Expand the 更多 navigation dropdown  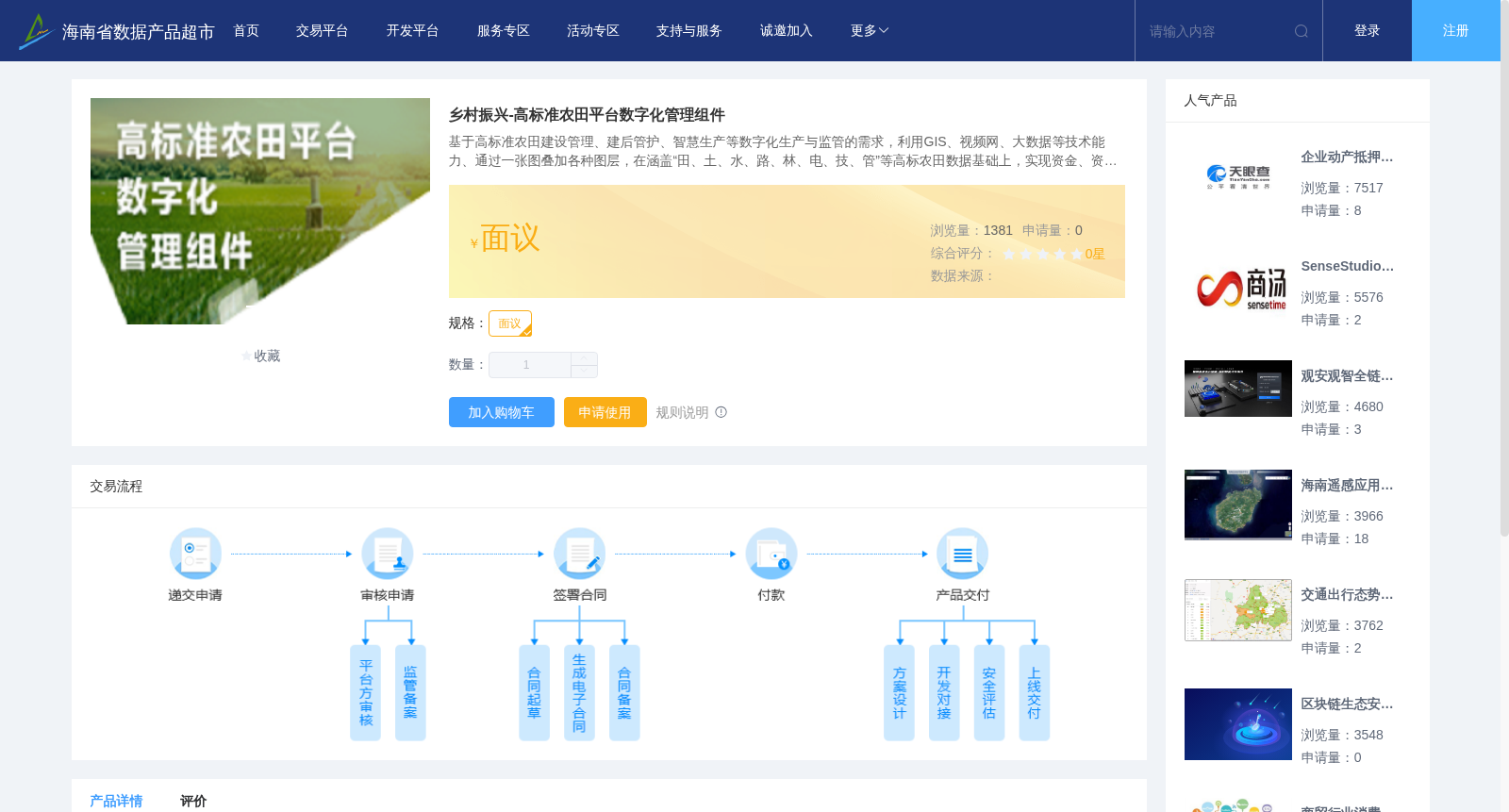(x=869, y=31)
